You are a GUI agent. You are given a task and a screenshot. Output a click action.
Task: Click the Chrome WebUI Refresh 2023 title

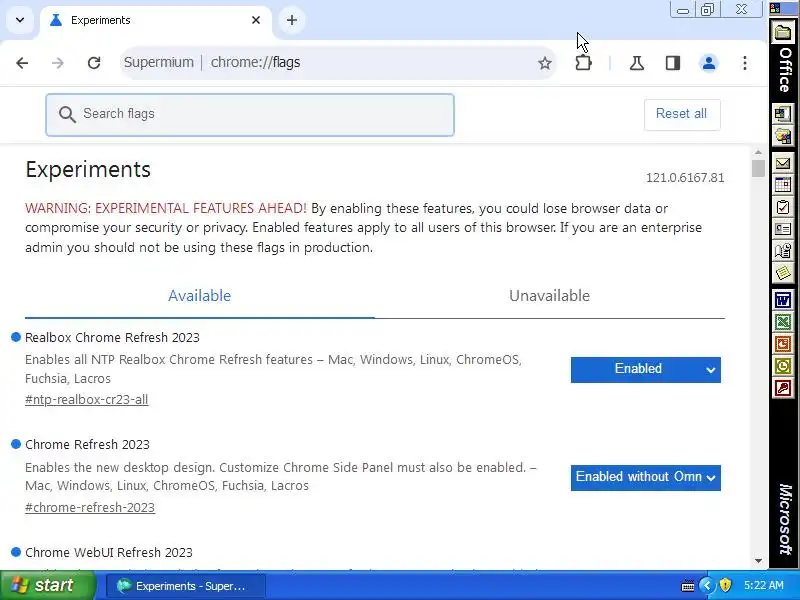point(109,553)
